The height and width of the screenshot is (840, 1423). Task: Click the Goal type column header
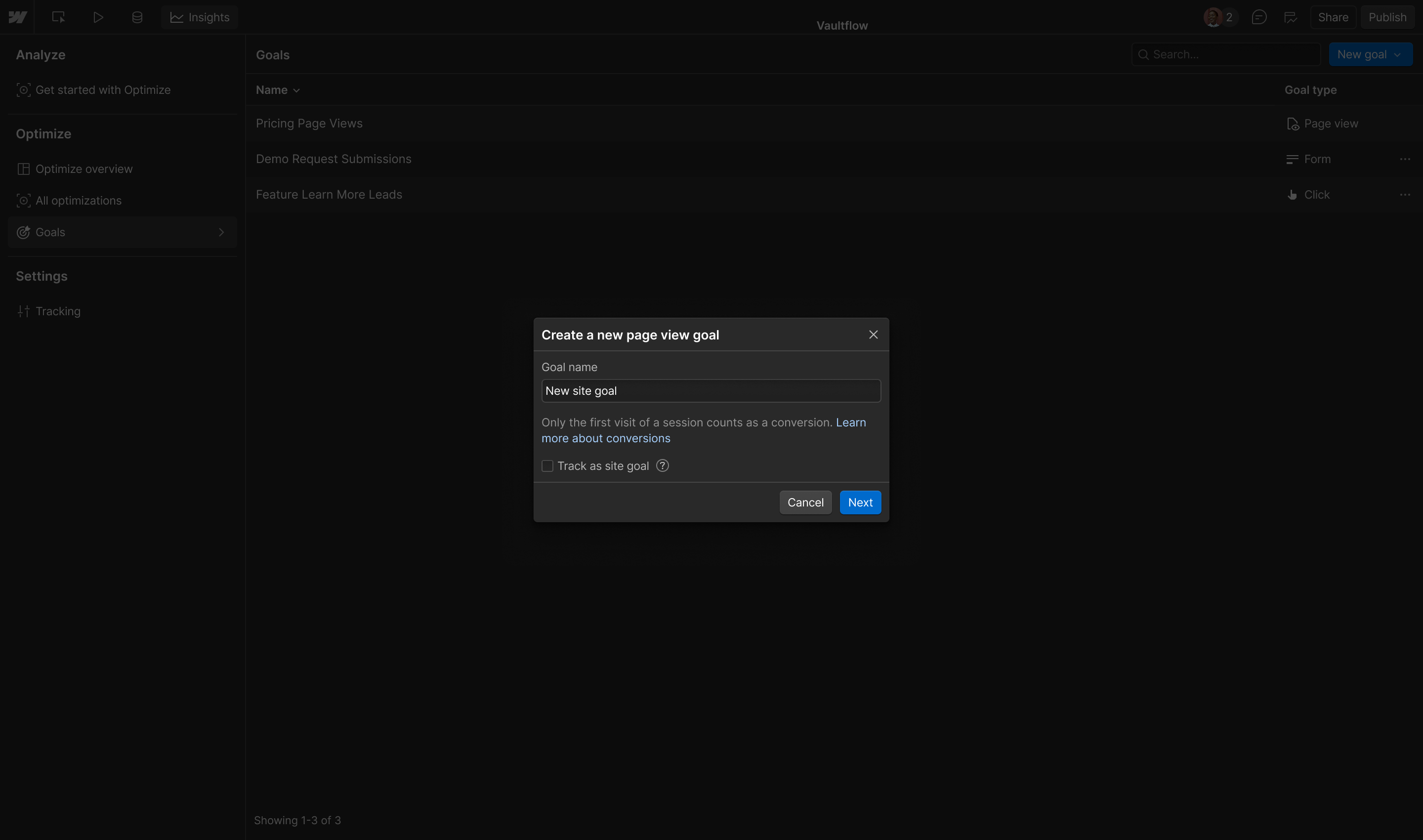point(1310,90)
